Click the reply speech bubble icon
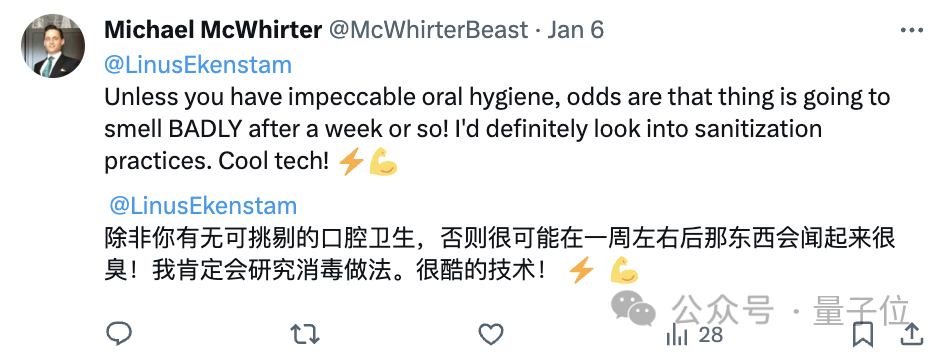The height and width of the screenshot is (360, 948). [119, 333]
